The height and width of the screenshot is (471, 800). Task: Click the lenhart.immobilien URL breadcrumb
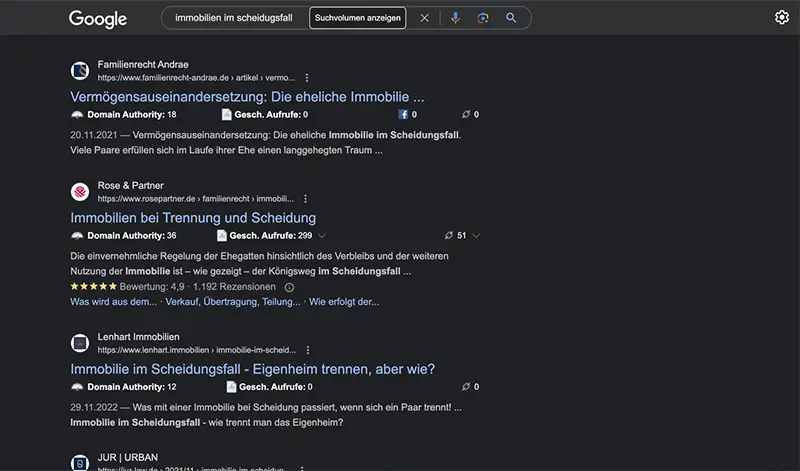[x=197, y=350]
